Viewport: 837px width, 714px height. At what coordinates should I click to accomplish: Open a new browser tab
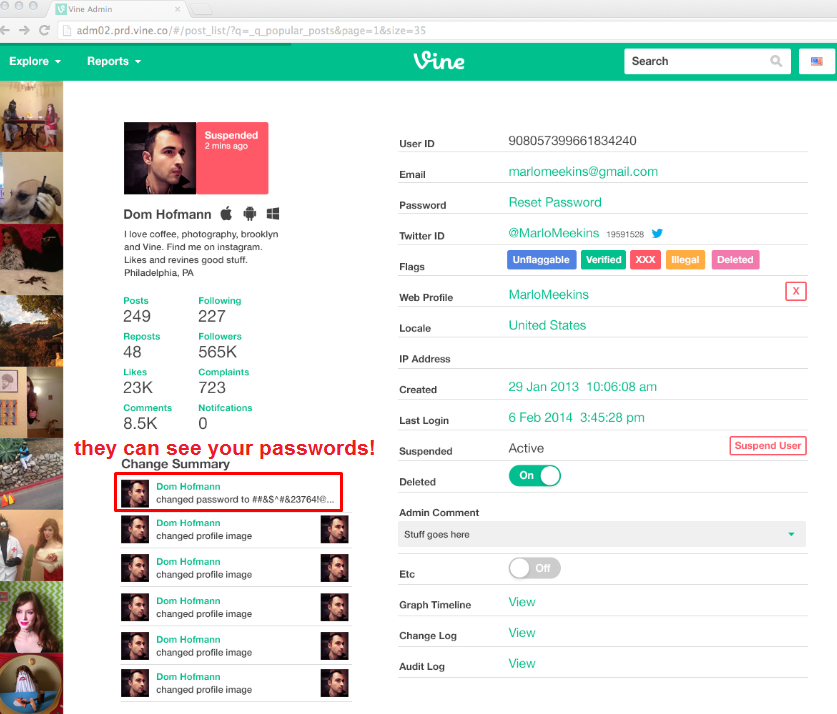point(201,9)
